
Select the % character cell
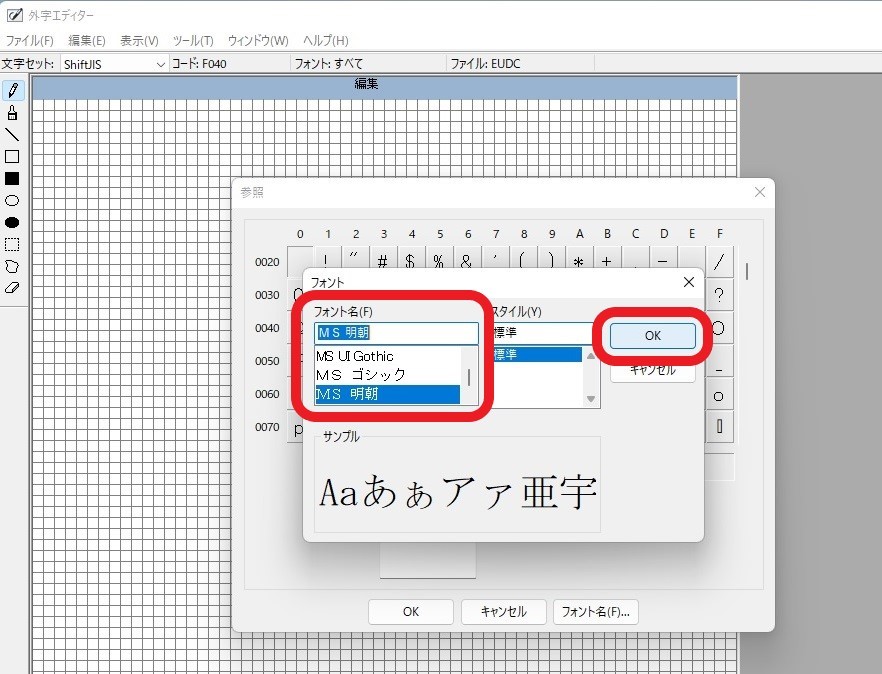(x=439, y=260)
